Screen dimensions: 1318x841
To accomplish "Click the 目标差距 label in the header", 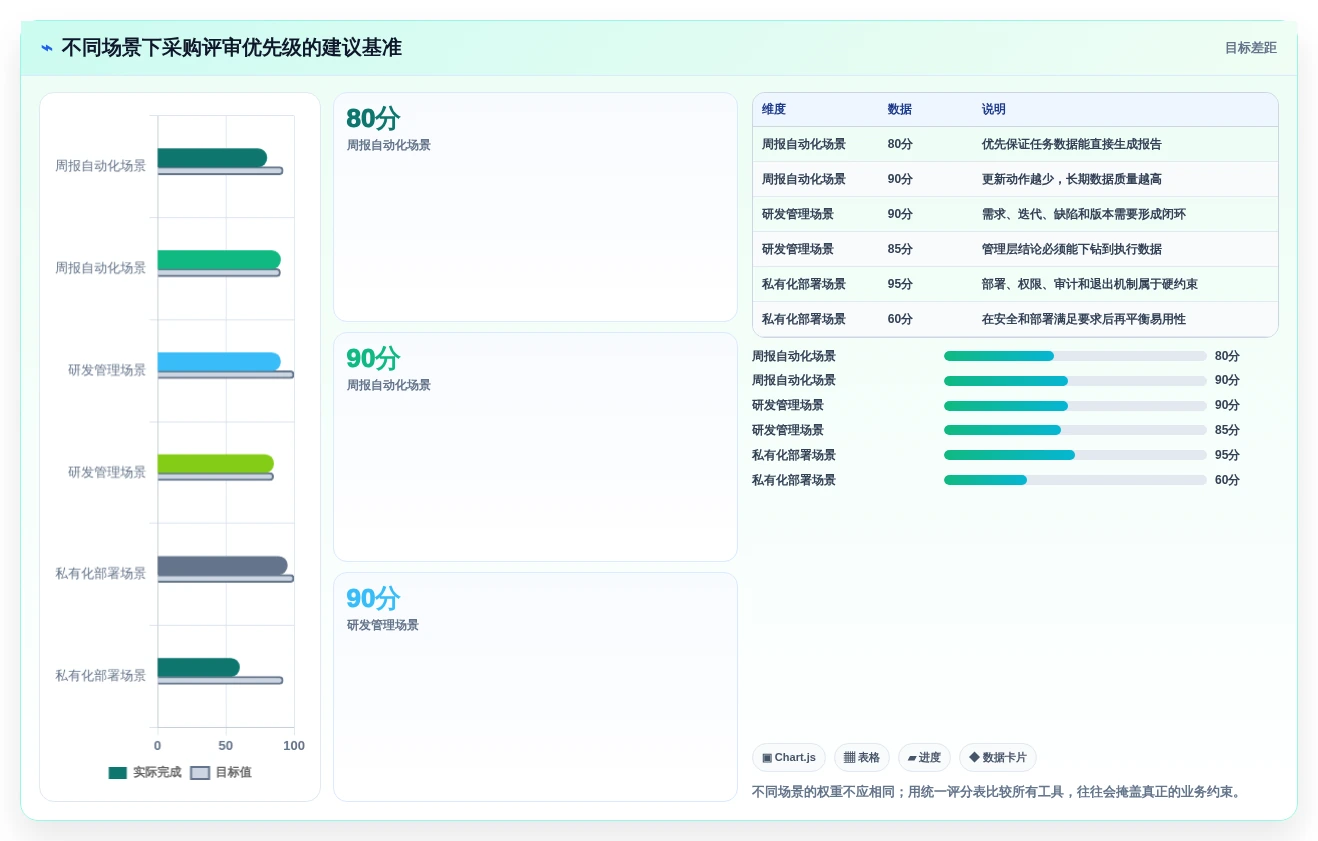I will [x=1251, y=48].
